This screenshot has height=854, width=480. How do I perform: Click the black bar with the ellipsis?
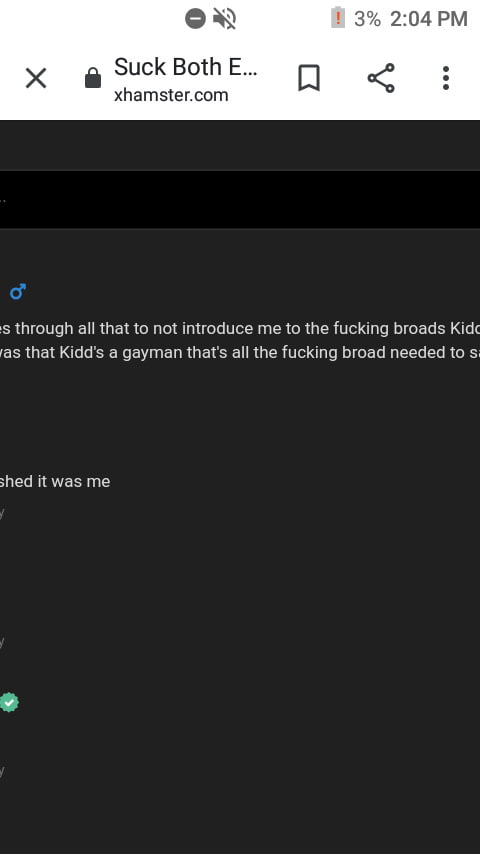coord(240,199)
